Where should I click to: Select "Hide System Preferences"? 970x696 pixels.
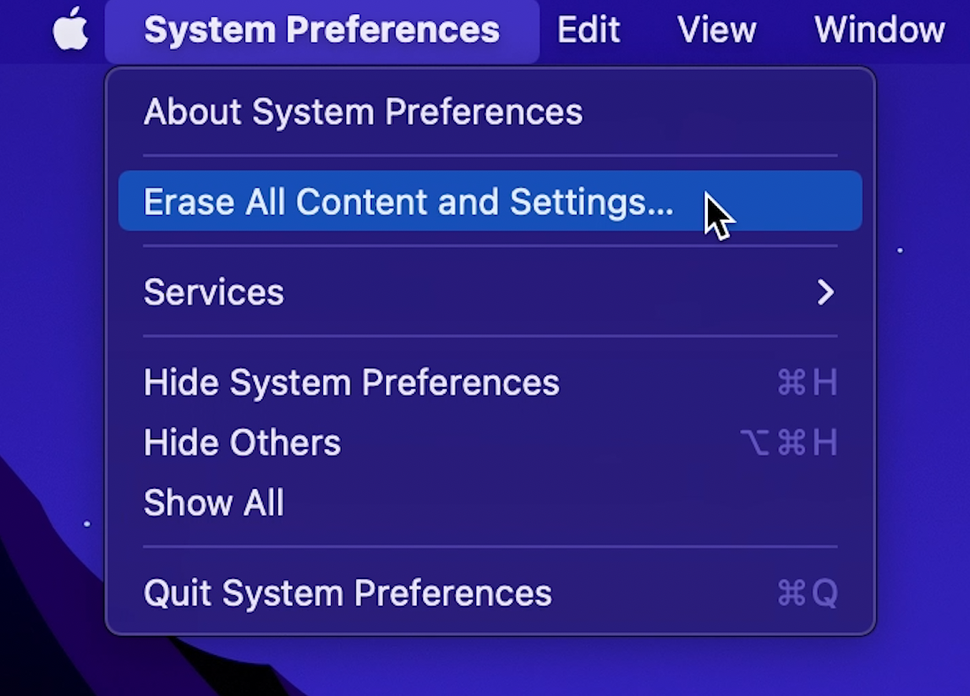point(351,382)
